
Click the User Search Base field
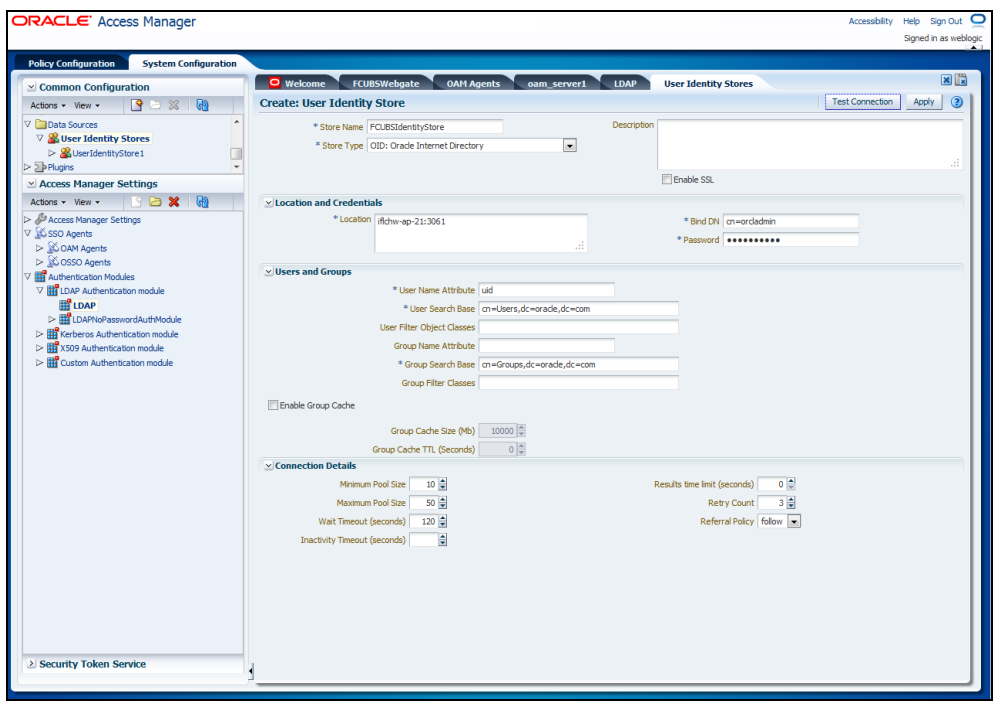578,309
